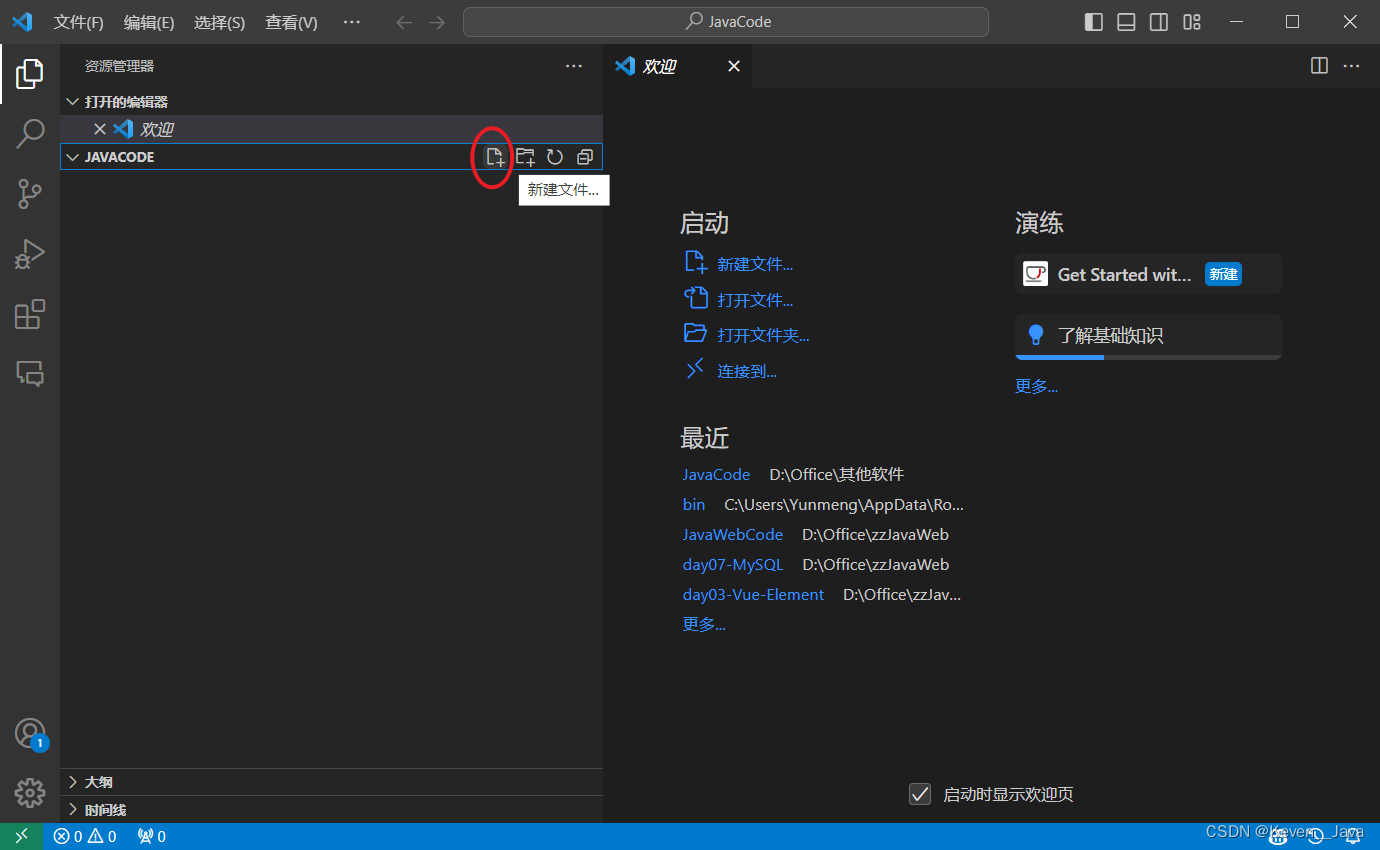Go forward with the right arrow
Viewport: 1380px width, 850px height.
(x=437, y=22)
